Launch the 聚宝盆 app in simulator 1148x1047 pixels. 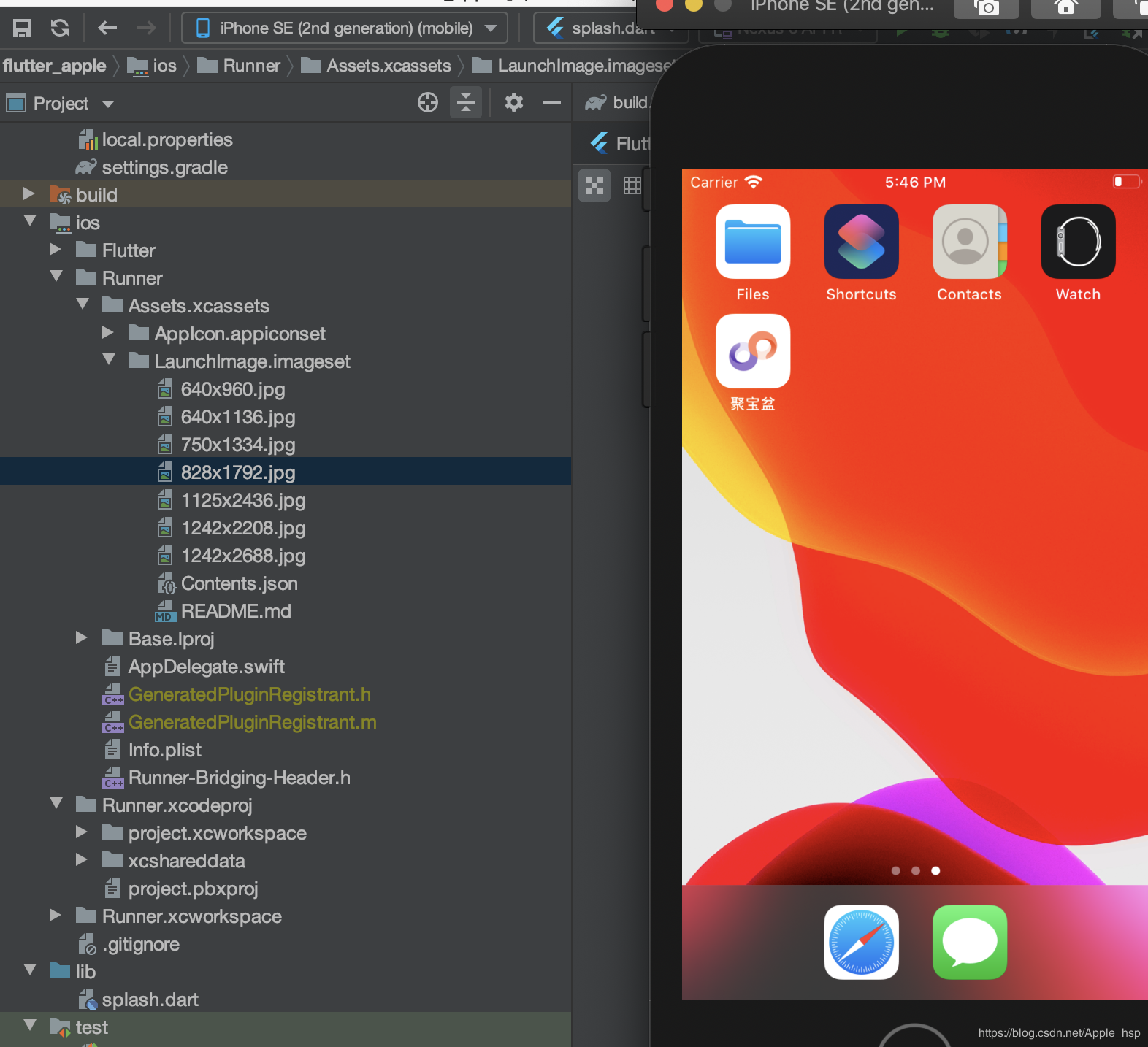pyautogui.click(x=753, y=351)
